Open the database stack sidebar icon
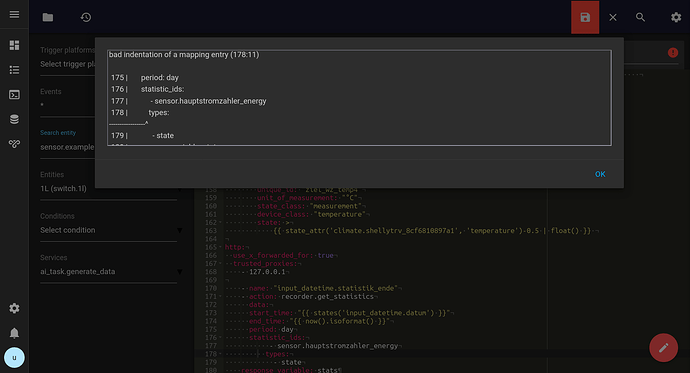Image resolution: width=690 pixels, height=373 pixels. click(x=14, y=119)
